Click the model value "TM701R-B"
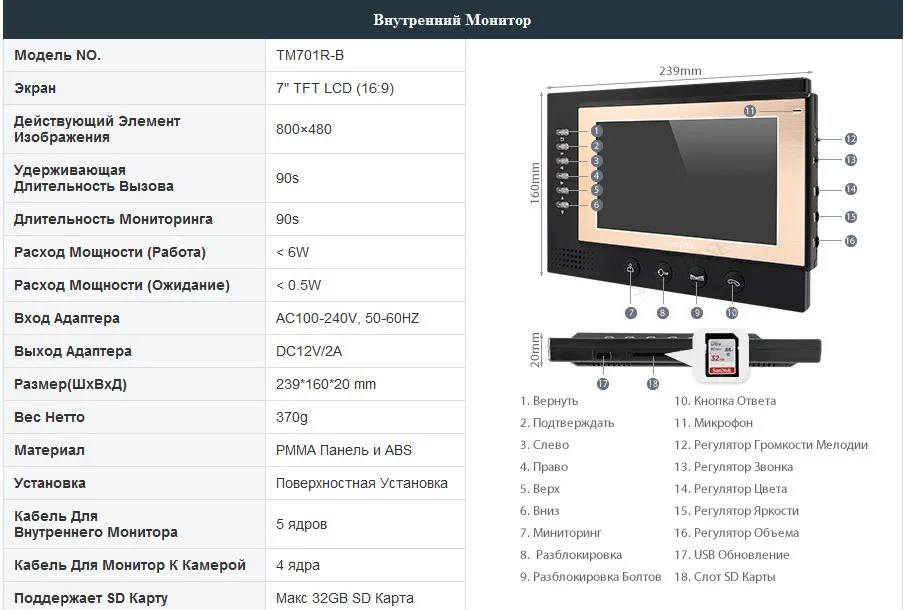This screenshot has width=904, height=610. [310, 55]
